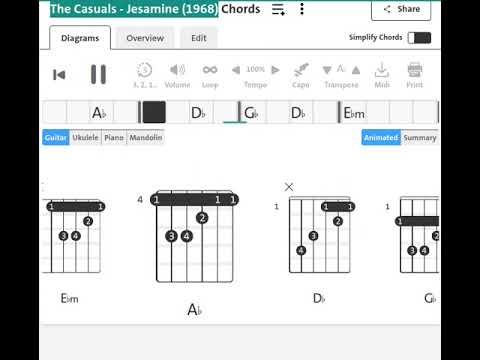Image resolution: width=480 pixels, height=360 pixels.
Task: Click the Ab label under large diagram
Action: [x=195, y=310]
